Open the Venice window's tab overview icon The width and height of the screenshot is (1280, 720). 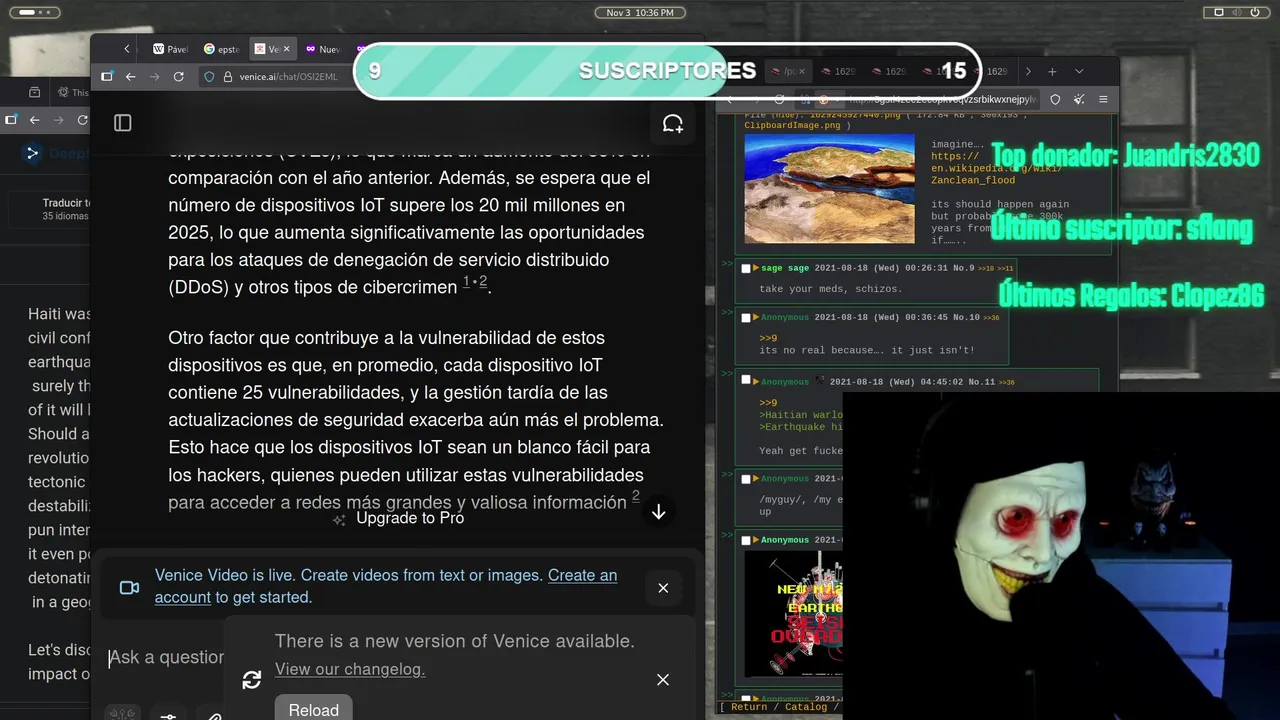click(x=106, y=76)
